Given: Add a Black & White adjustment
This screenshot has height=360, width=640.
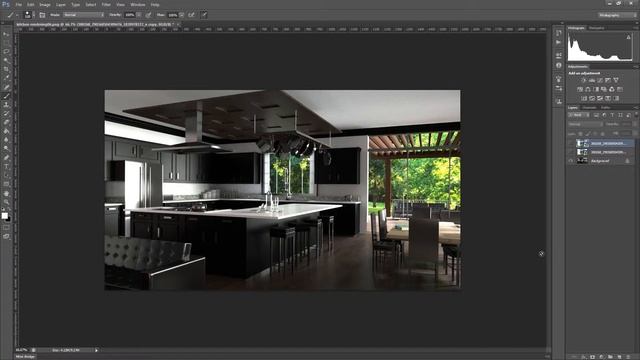Looking at the screenshot, I should [596, 89].
